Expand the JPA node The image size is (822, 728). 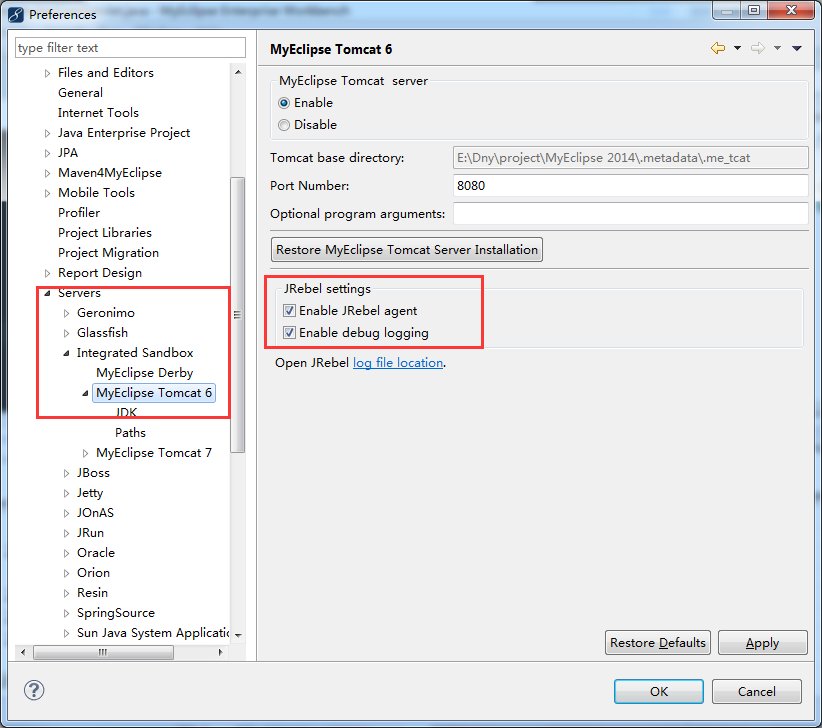point(47,154)
